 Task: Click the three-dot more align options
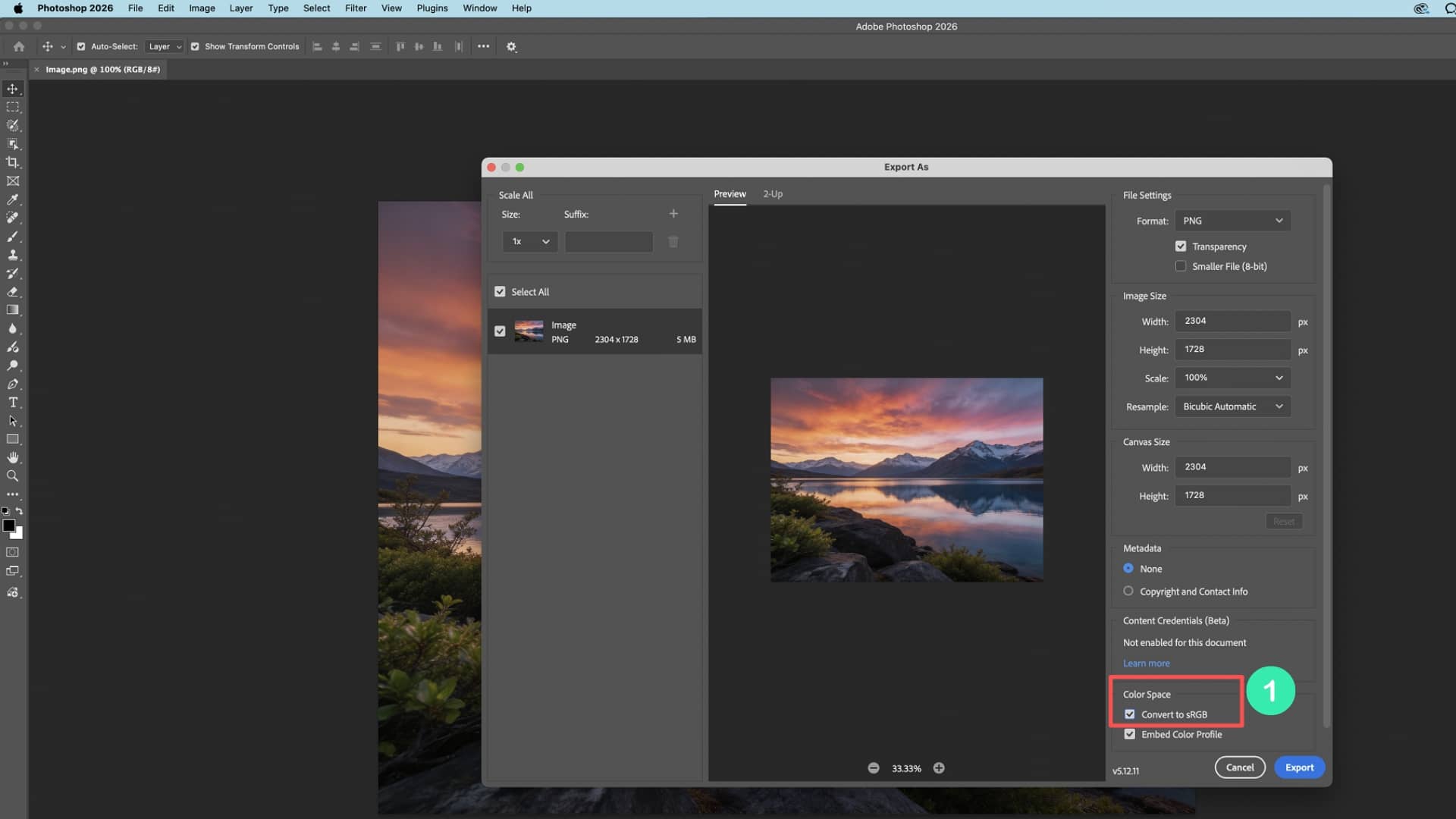[483, 46]
